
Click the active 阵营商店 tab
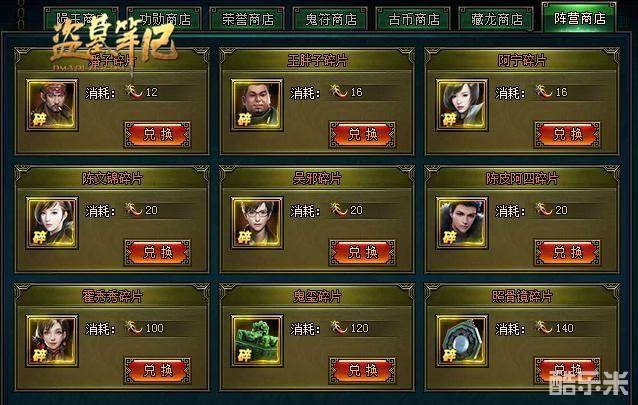point(579,17)
